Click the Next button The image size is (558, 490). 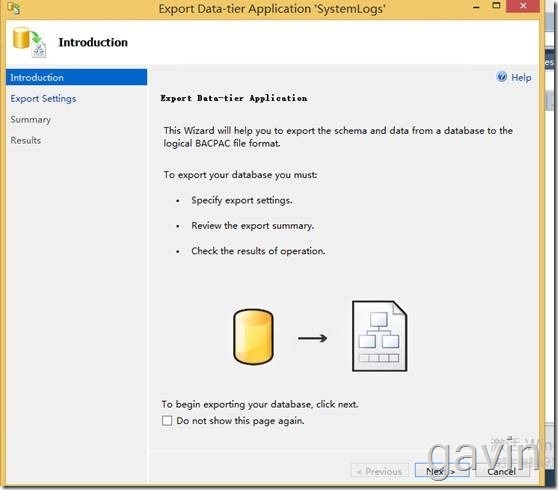(x=442, y=471)
